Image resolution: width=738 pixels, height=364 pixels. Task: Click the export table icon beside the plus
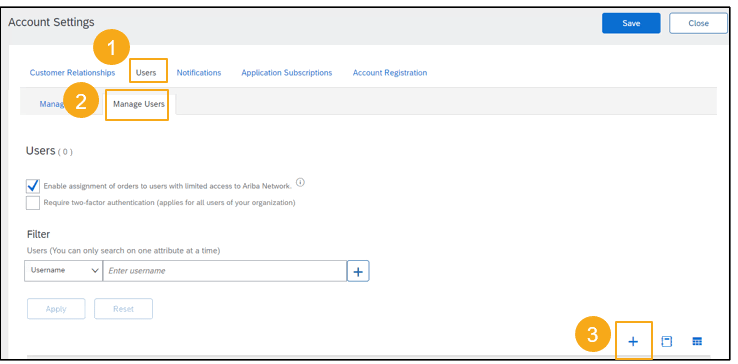pyautogui.click(x=666, y=341)
